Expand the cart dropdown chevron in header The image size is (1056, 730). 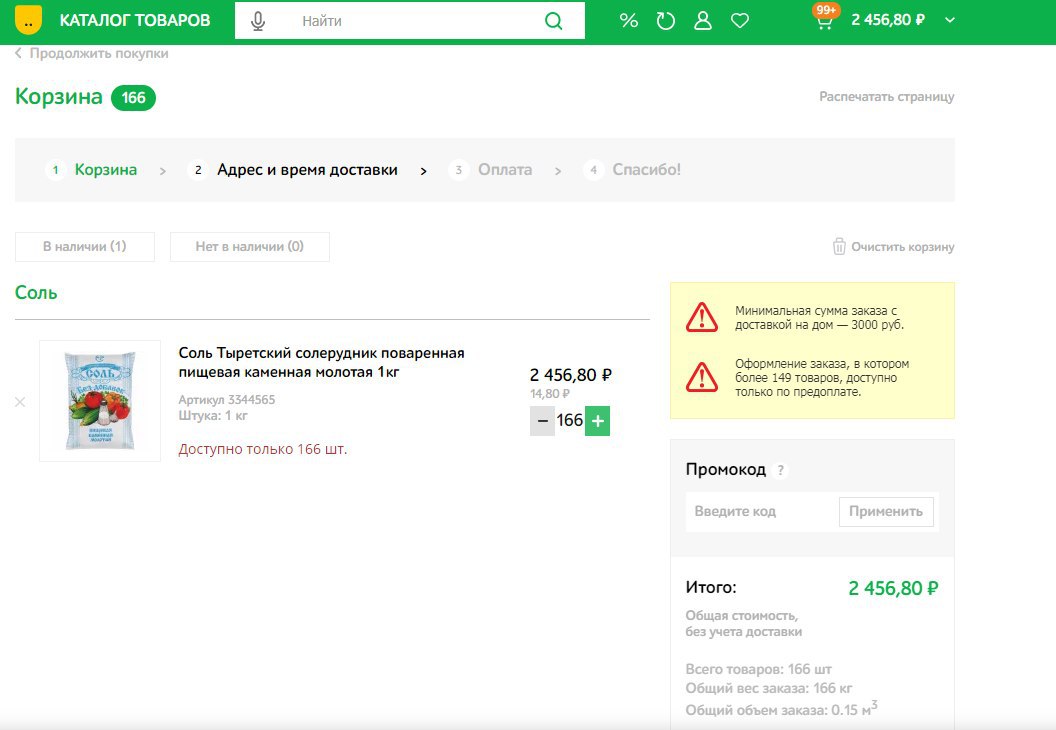point(950,20)
